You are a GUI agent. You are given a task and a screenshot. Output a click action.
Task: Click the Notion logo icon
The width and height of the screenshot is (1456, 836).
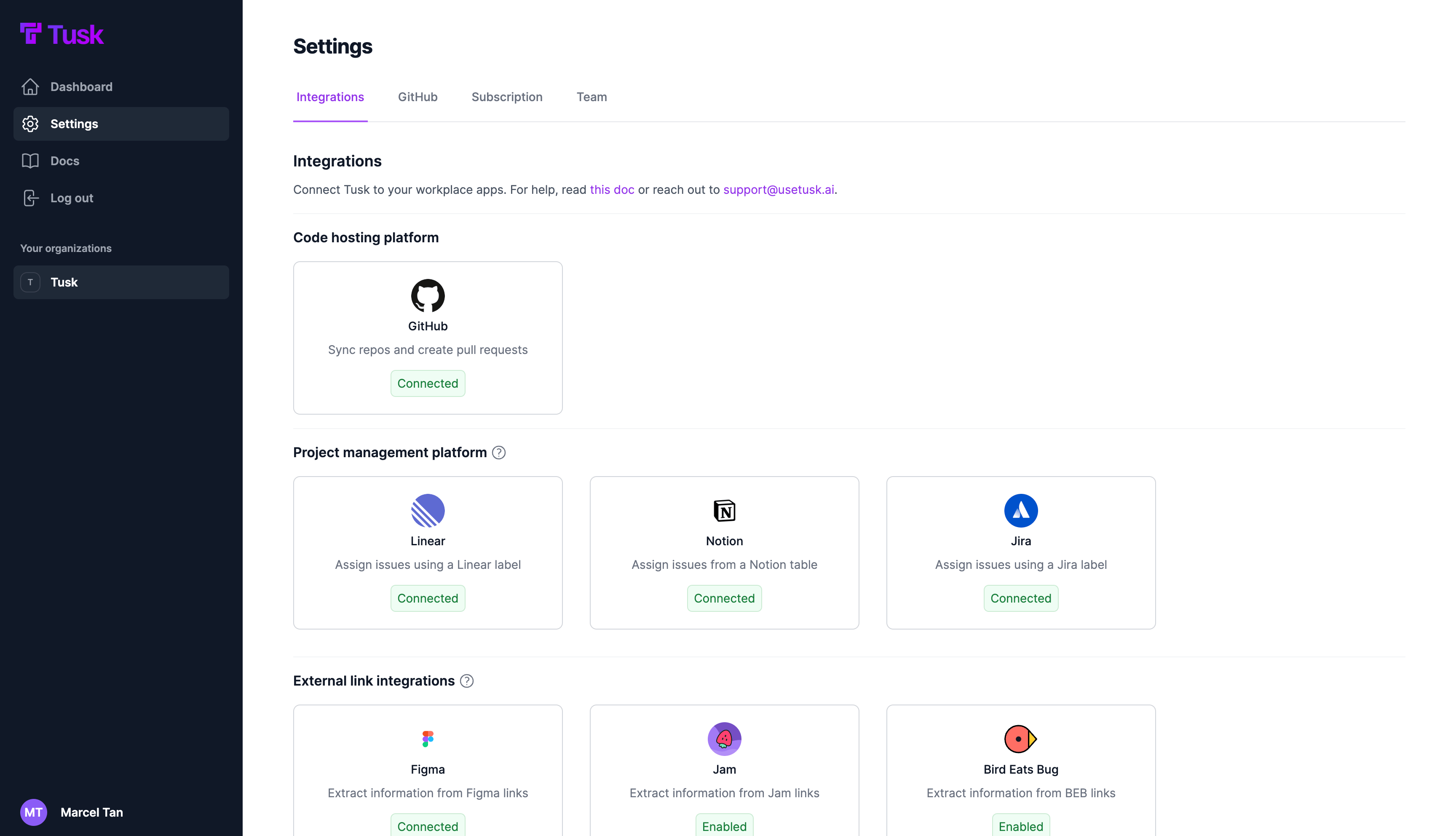(x=724, y=510)
